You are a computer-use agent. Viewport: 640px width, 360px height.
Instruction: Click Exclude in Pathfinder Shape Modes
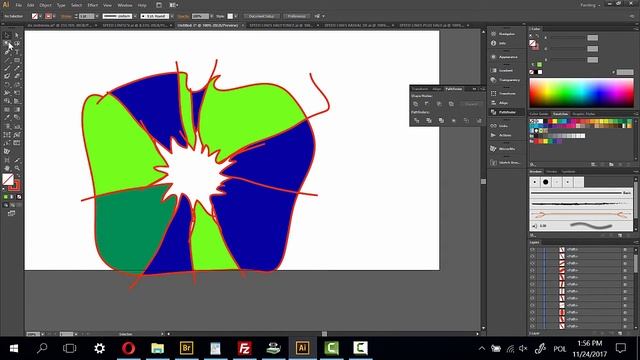(451, 104)
